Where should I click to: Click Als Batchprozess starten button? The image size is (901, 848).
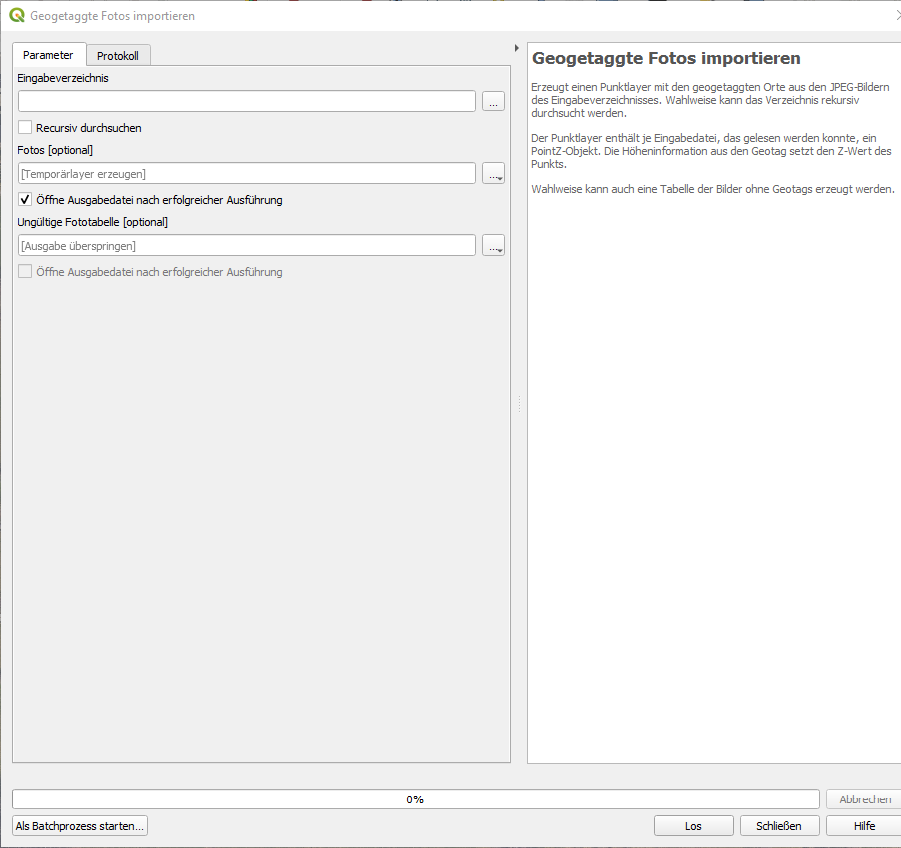(80, 826)
